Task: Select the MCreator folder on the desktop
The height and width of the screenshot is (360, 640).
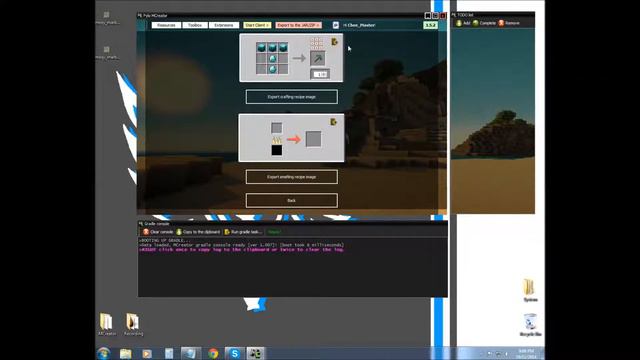Action: pyautogui.click(x=107, y=324)
